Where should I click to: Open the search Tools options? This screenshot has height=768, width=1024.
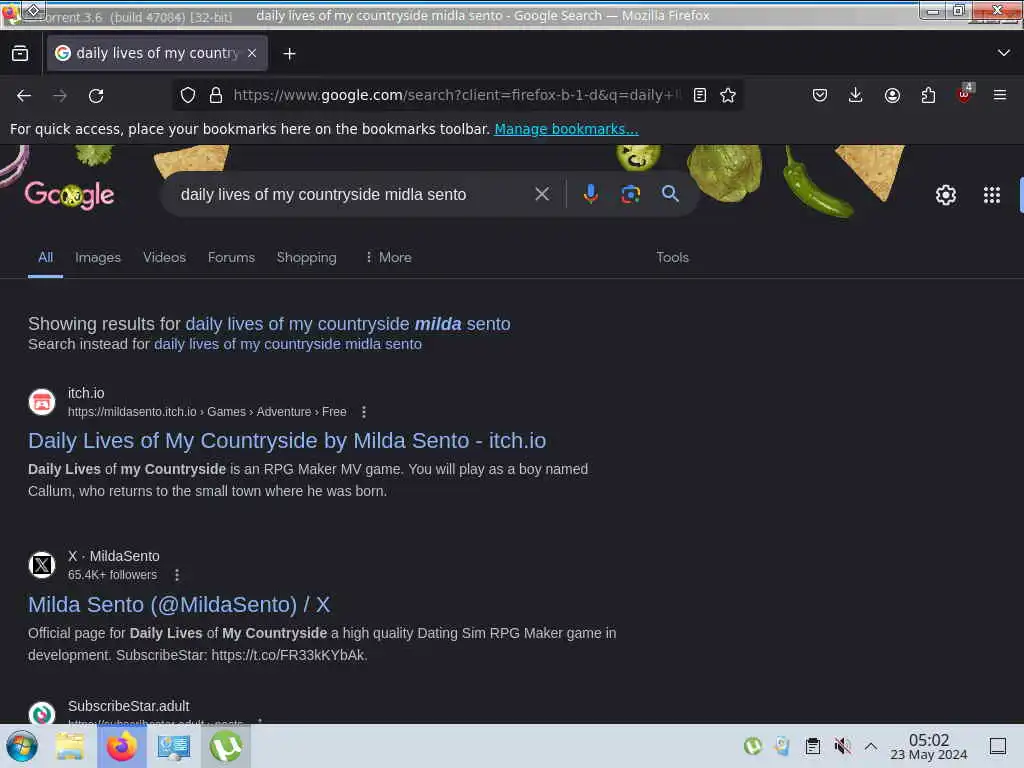673,257
